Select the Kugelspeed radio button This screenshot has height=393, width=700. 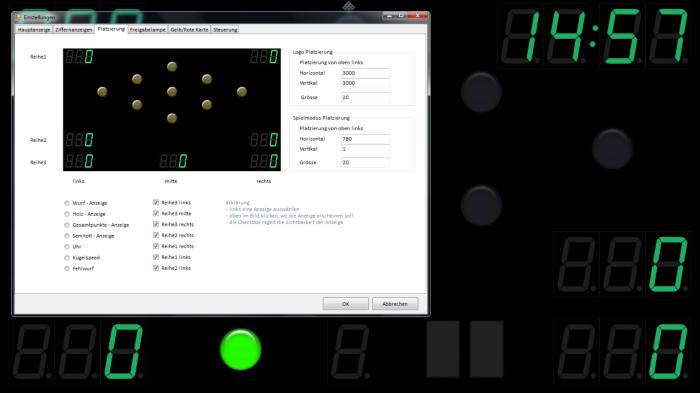click(x=67, y=258)
